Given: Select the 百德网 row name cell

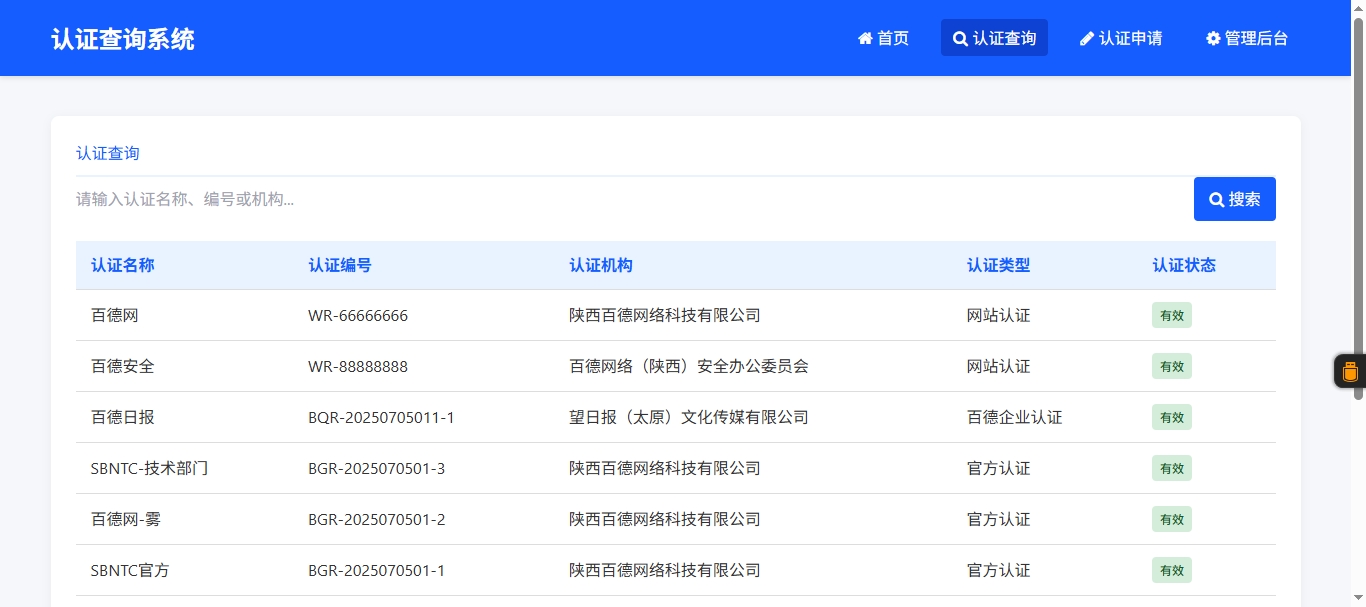Looking at the screenshot, I should (115, 315).
